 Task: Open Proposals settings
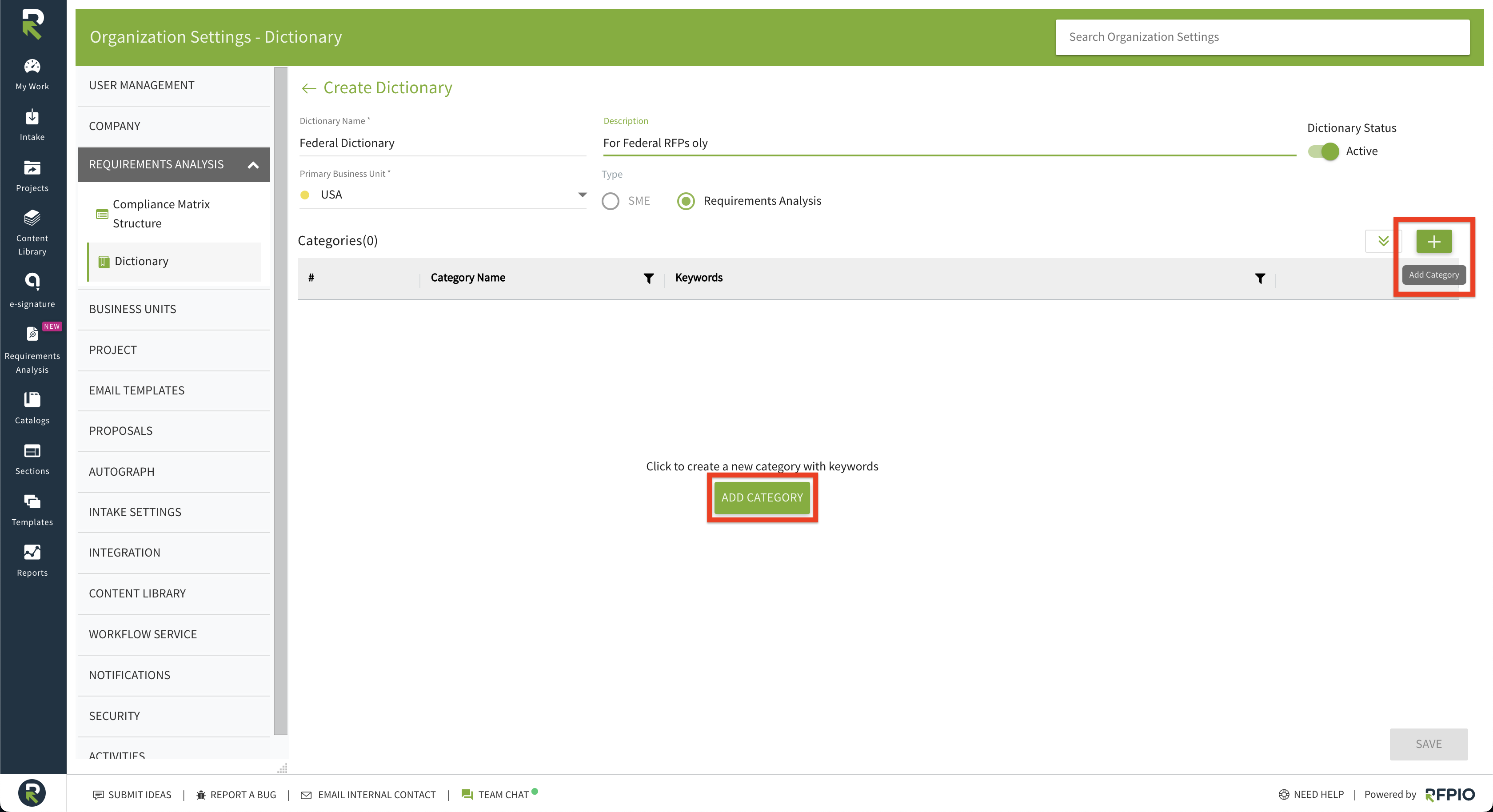point(174,431)
